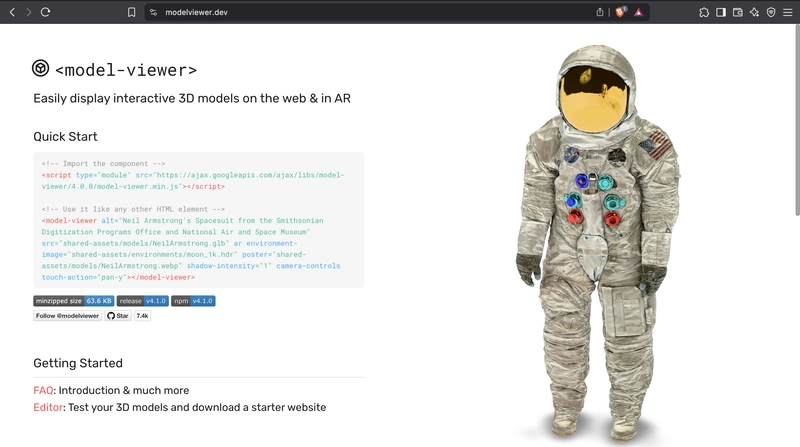800x447 pixels.
Task: Click the Quick Start heading
Action: coord(65,137)
